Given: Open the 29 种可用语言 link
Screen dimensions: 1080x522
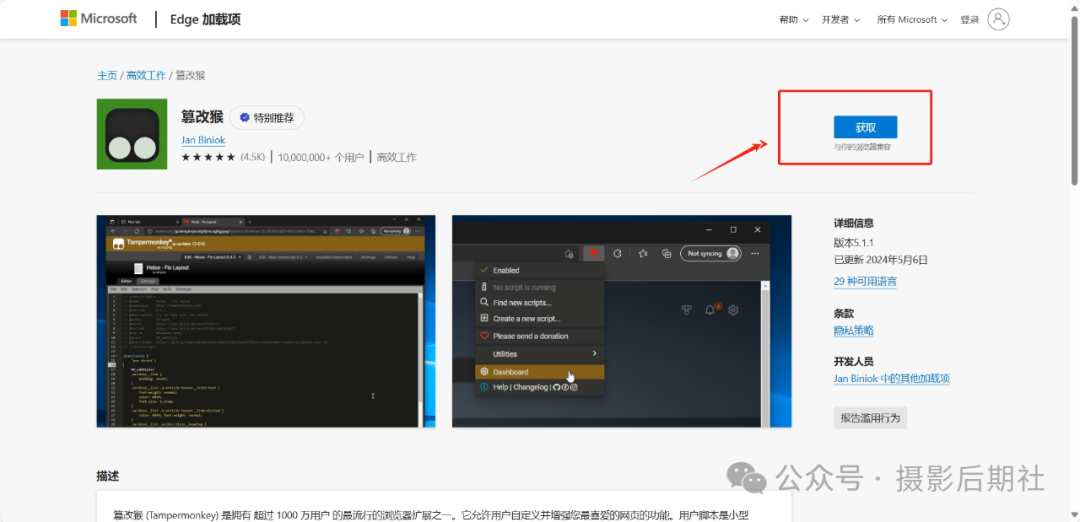Looking at the screenshot, I should [x=865, y=281].
